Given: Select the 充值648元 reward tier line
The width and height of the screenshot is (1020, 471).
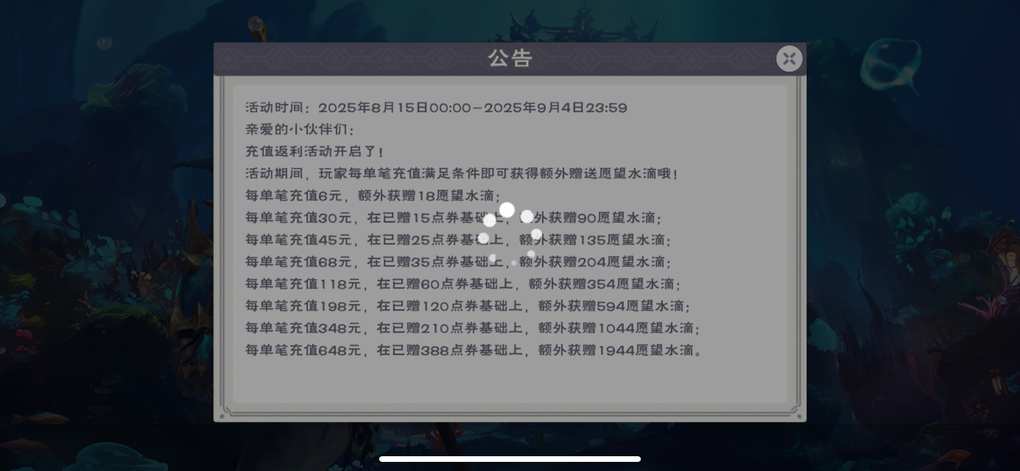Looking at the screenshot, I should pyautogui.click(x=475, y=350).
